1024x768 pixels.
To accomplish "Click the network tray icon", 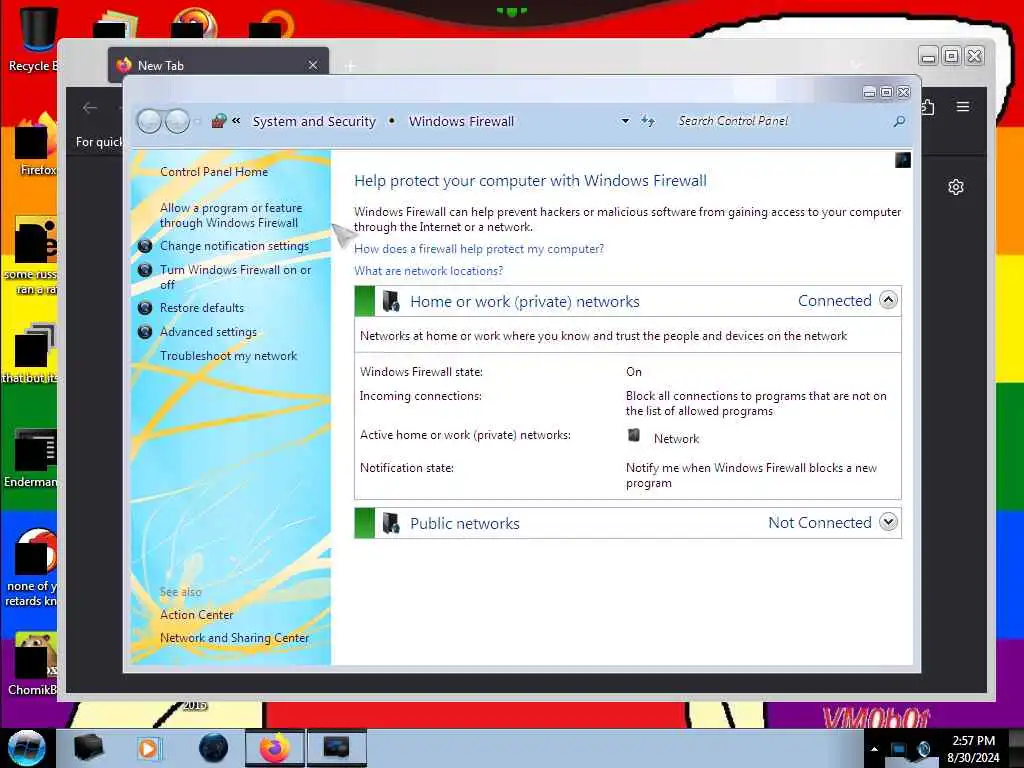I will (899, 749).
